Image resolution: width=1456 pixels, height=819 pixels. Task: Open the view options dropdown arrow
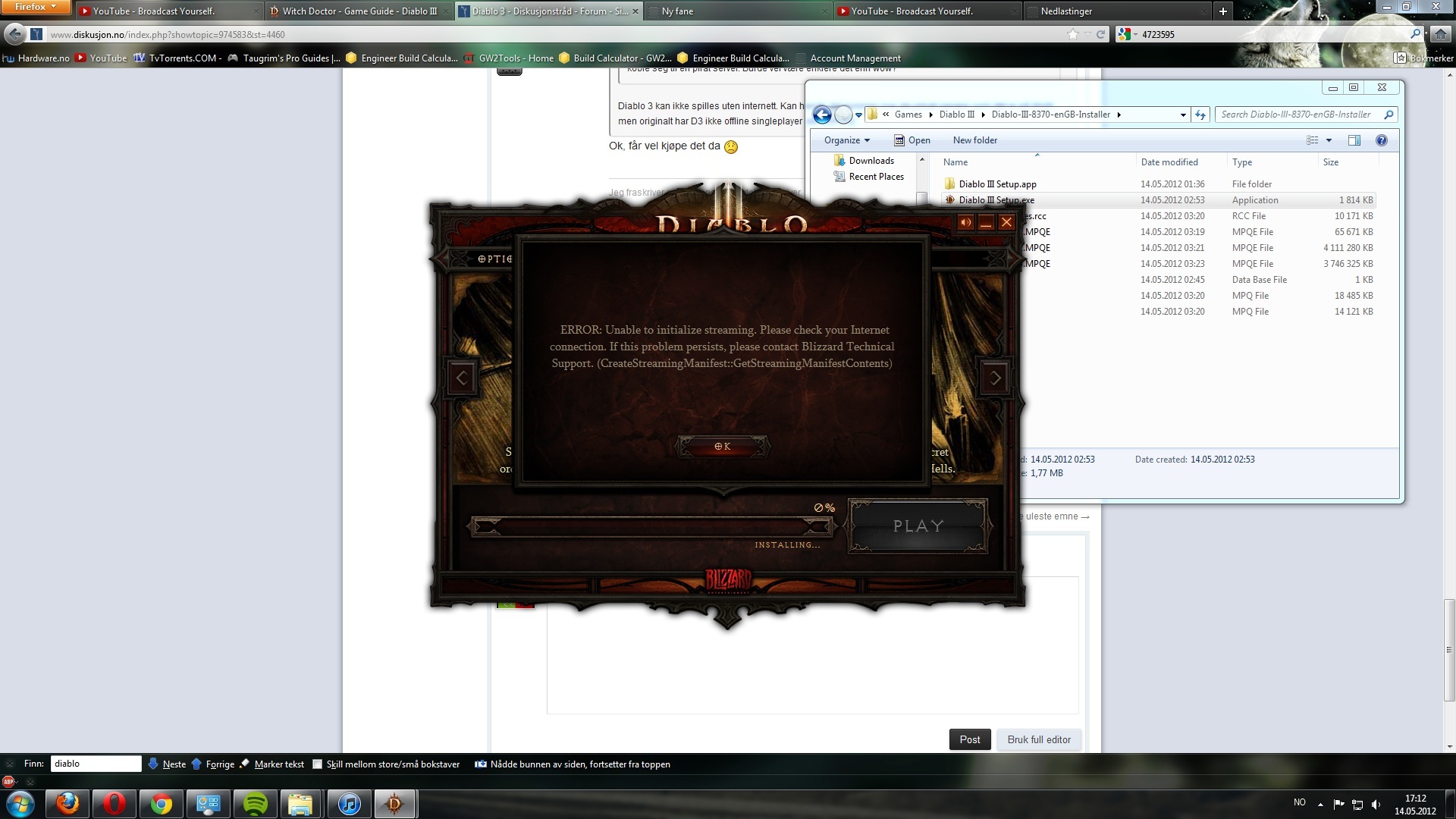pyautogui.click(x=1329, y=140)
